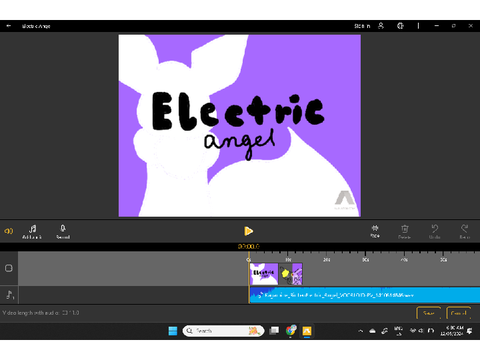The height and width of the screenshot is (360, 480).
Task: Select the second clip thumbnail in timeline
Action: pyautogui.click(x=291, y=274)
